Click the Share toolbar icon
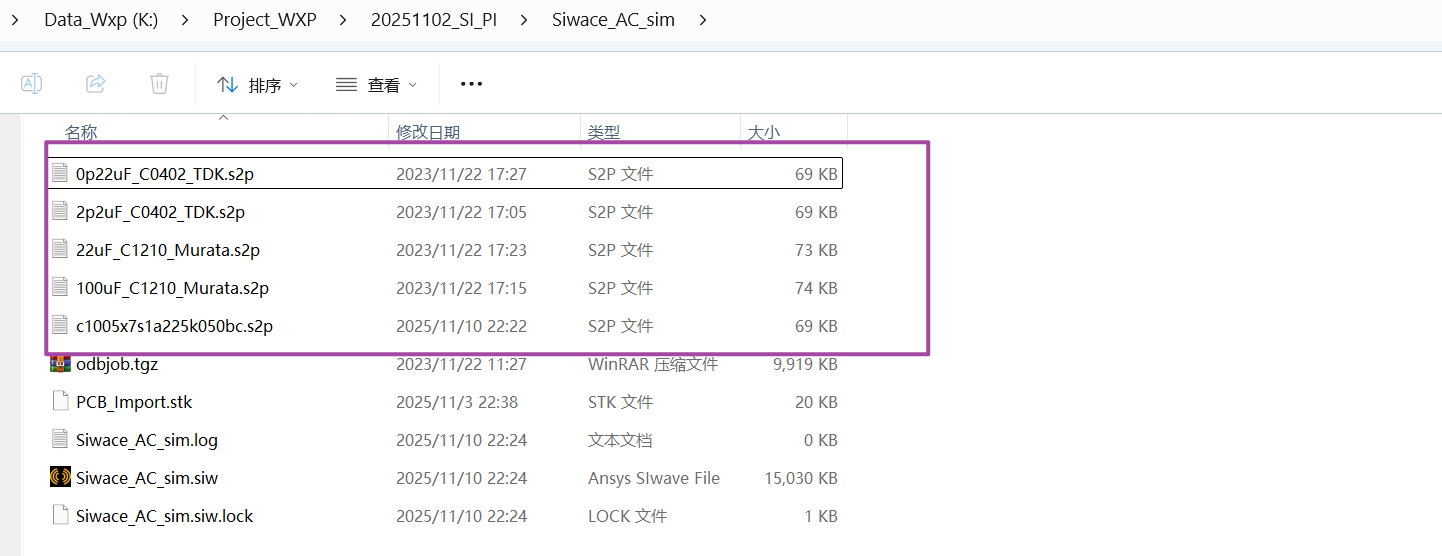This screenshot has width=1442, height=556. click(x=96, y=84)
